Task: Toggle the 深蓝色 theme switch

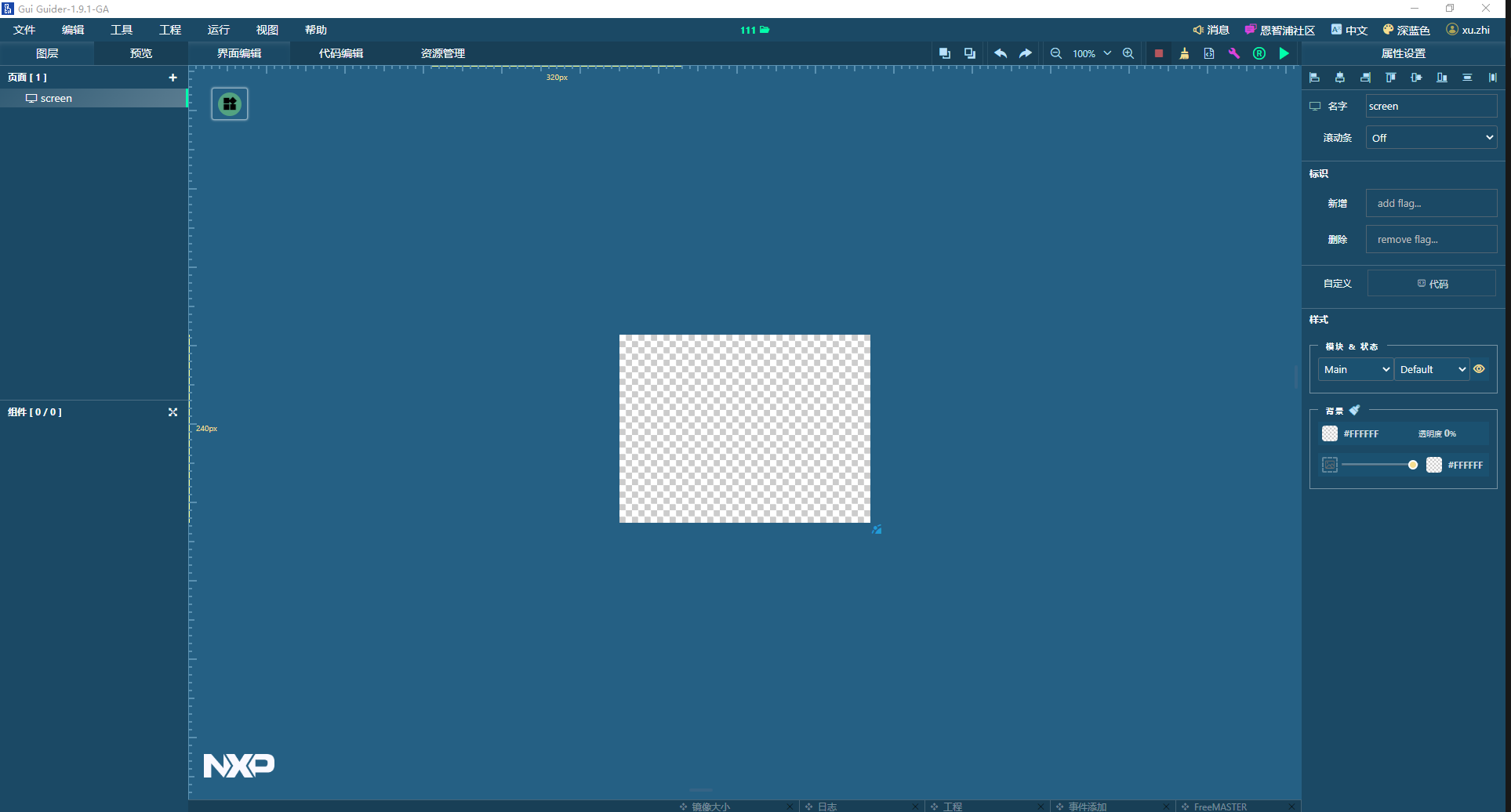Action: [1407, 30]
